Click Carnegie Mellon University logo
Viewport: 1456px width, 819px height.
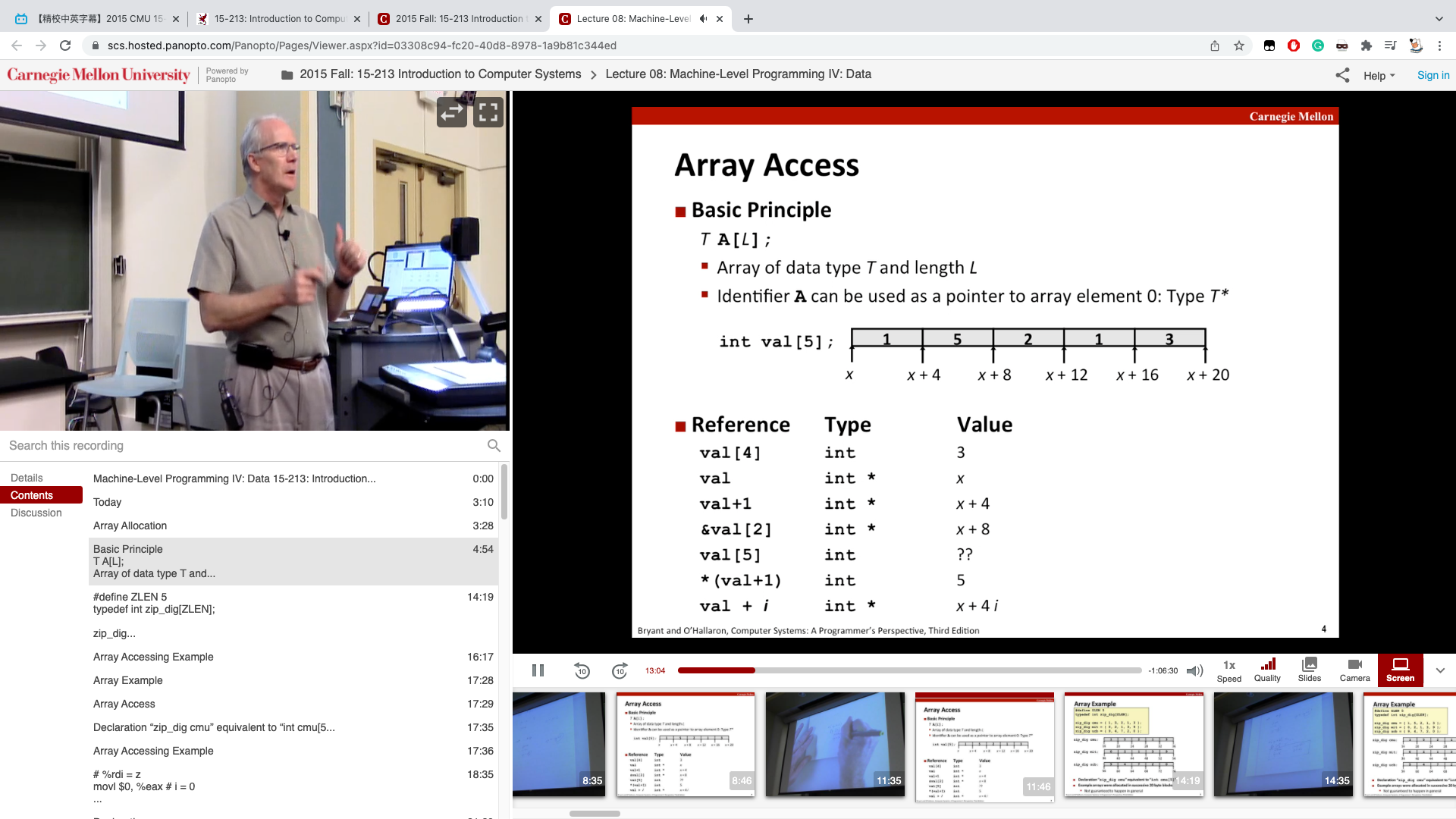tap(99, 74)
